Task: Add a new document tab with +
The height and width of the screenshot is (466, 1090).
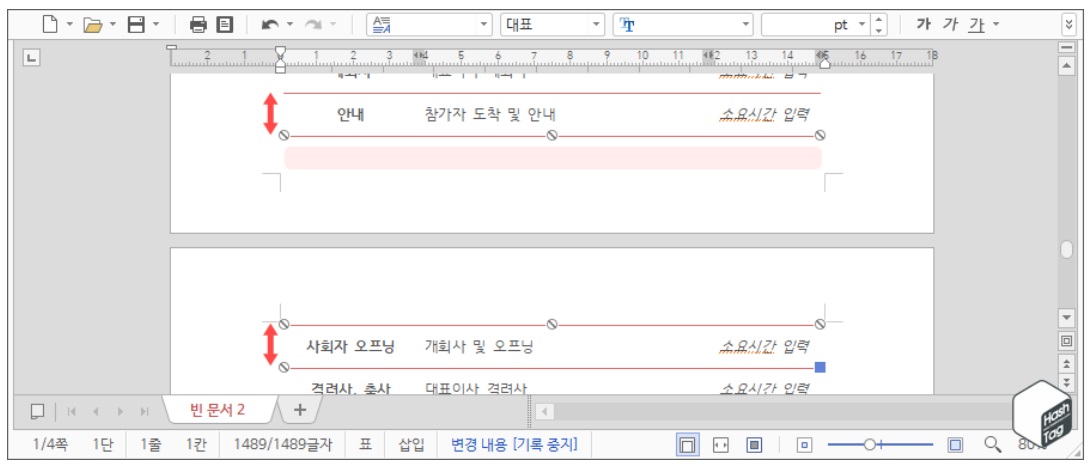Action: (300, 410)
